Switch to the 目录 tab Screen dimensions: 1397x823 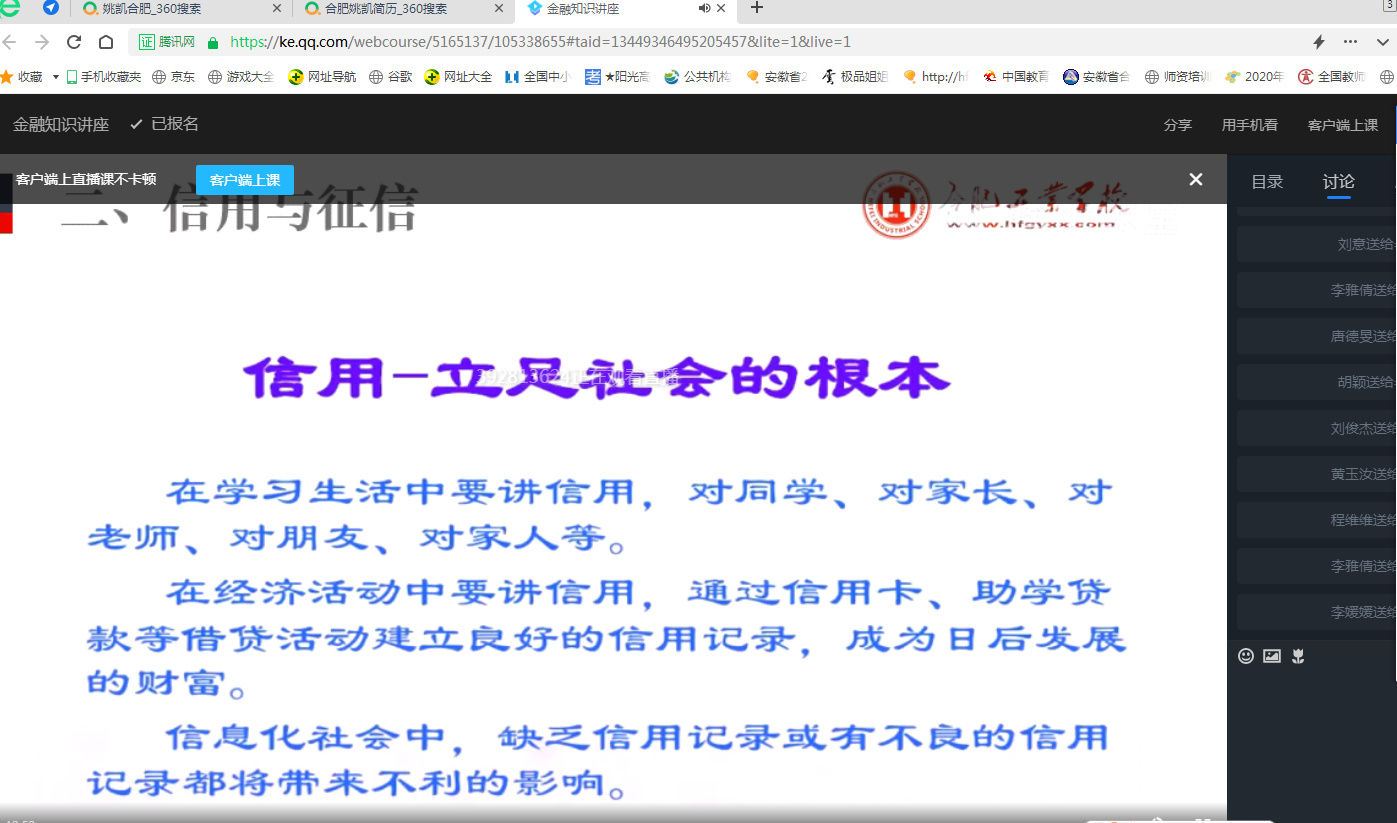click(x=1267, y=181)
